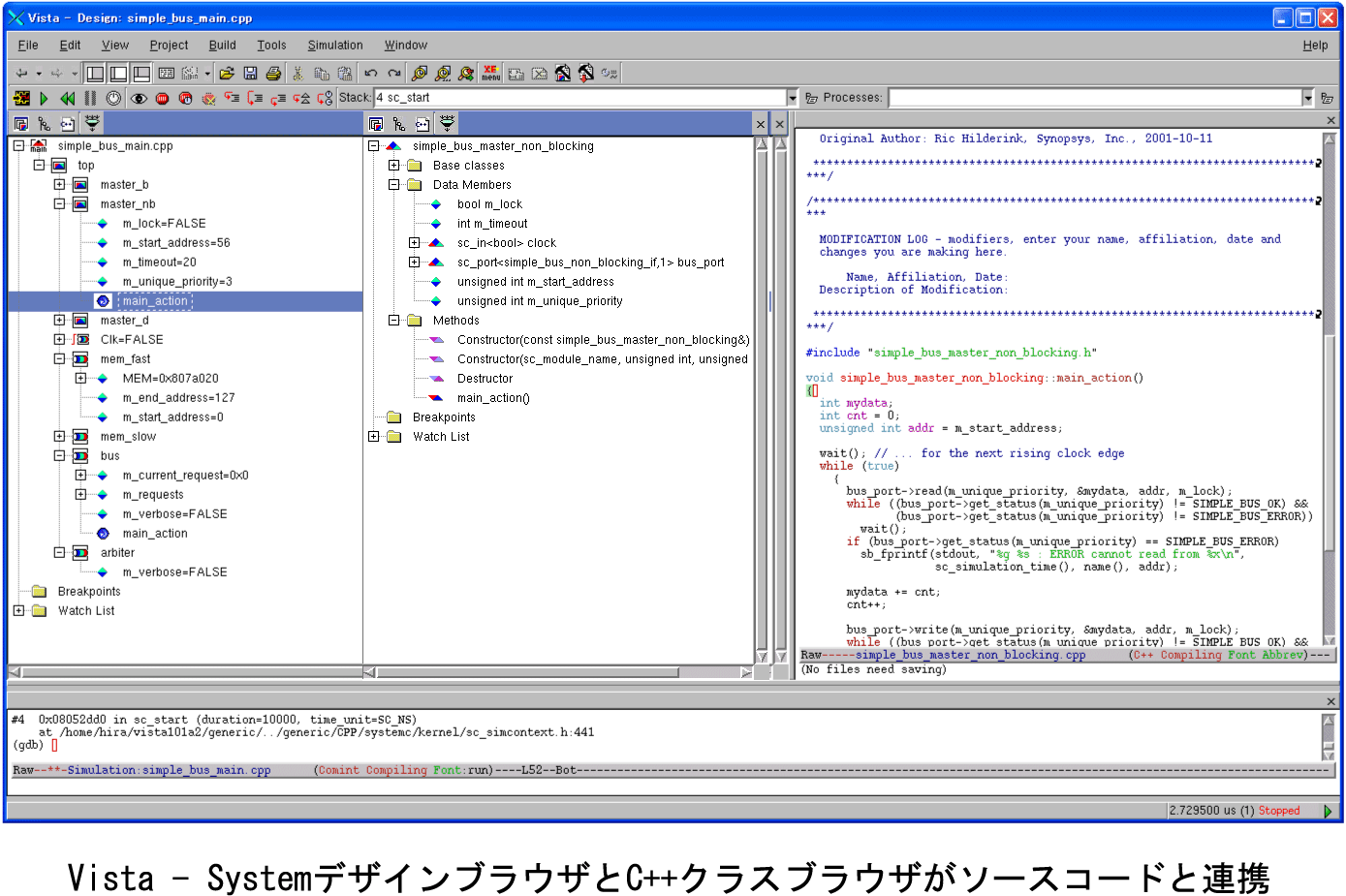The height and width of the screenshot is (896, 1346).
Task: Click the print toolbar icon
Action: click(x=273, y=73)
